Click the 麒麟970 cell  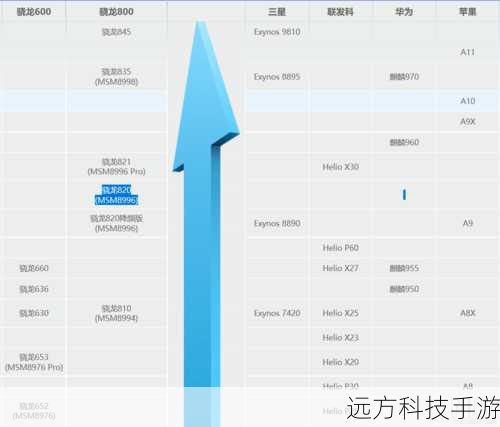click(404, 77)
